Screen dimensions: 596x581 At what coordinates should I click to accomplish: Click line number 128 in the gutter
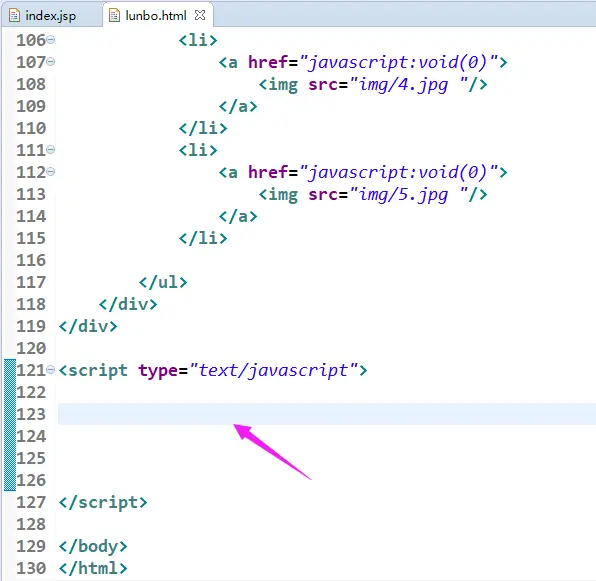point(31,524)
